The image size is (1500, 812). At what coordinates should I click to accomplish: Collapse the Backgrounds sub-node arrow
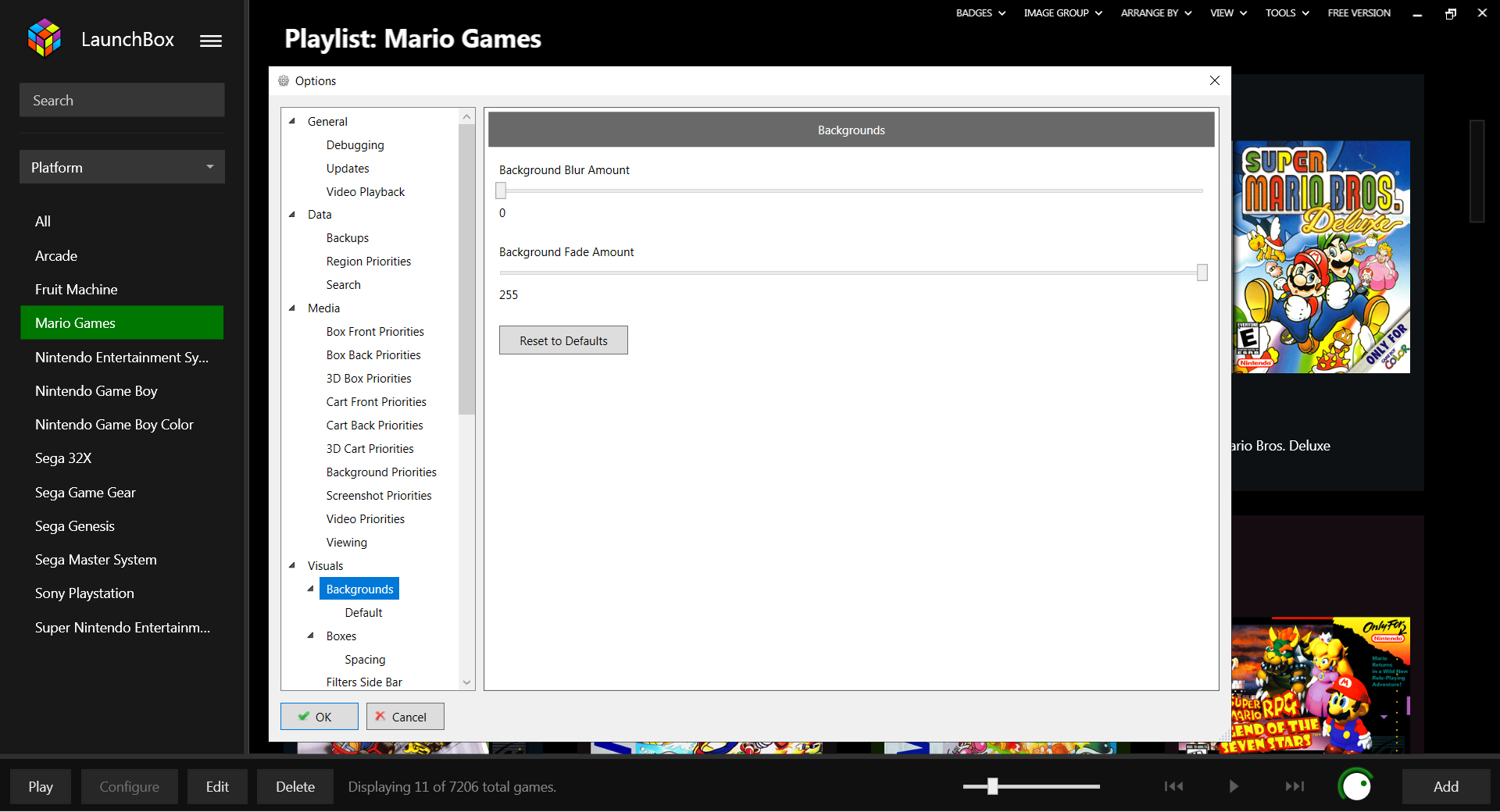coord(311,589)
